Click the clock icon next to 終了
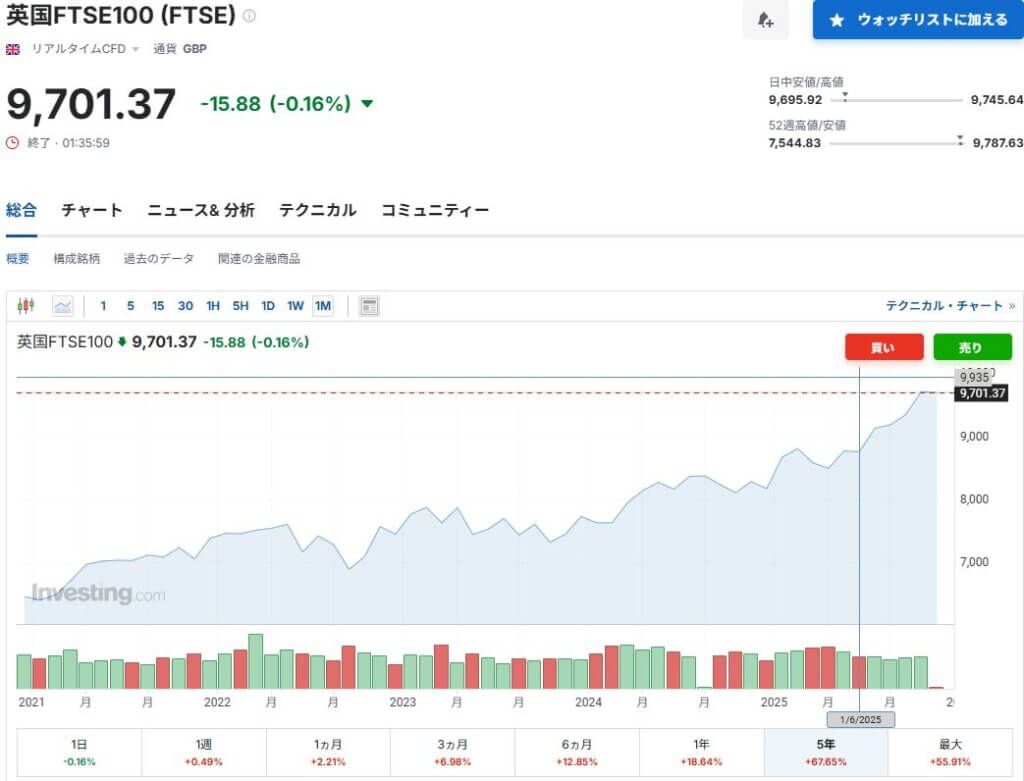 tap(13, 142)
